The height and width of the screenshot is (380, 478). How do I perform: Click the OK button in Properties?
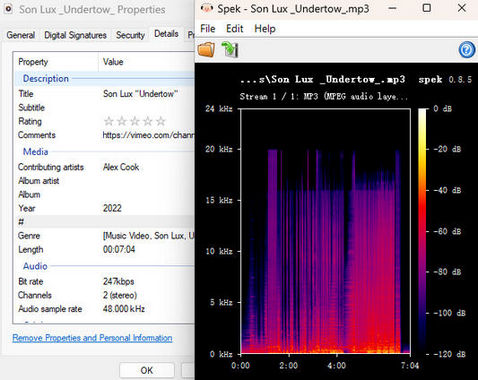coord(147,370)
